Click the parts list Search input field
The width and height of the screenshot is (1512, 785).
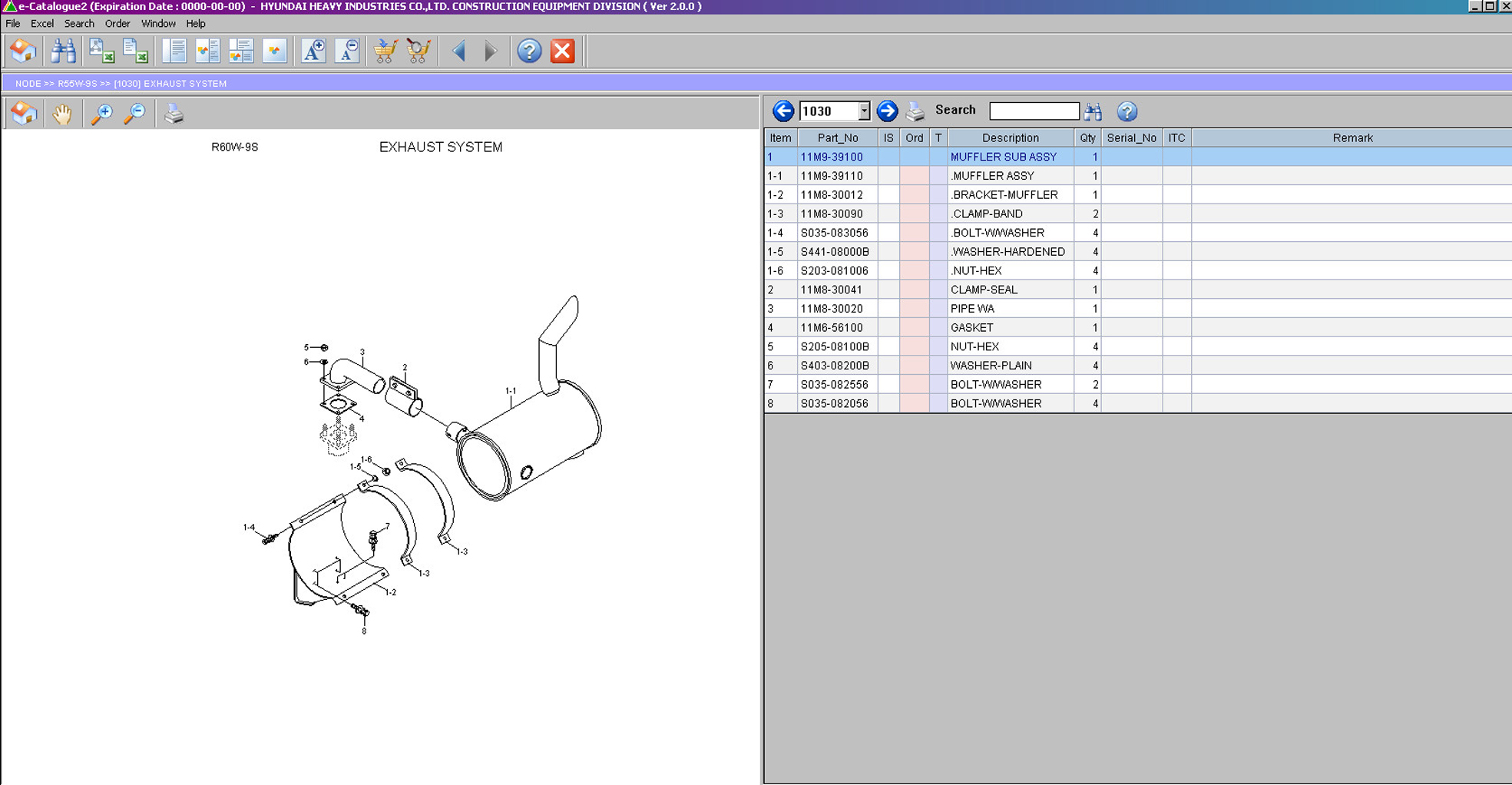(1034, 111)
